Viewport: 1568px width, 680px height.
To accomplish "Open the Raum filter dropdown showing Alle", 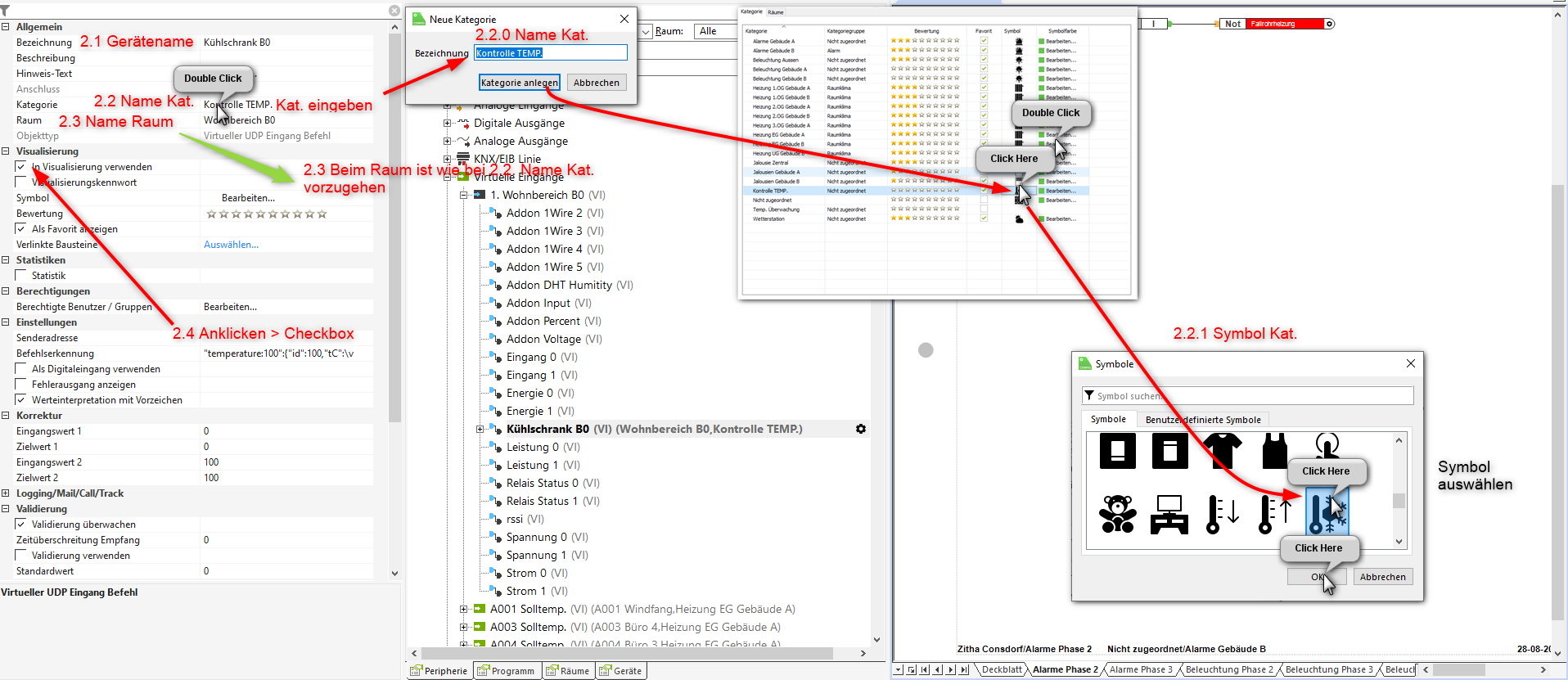I will [718, 31].
